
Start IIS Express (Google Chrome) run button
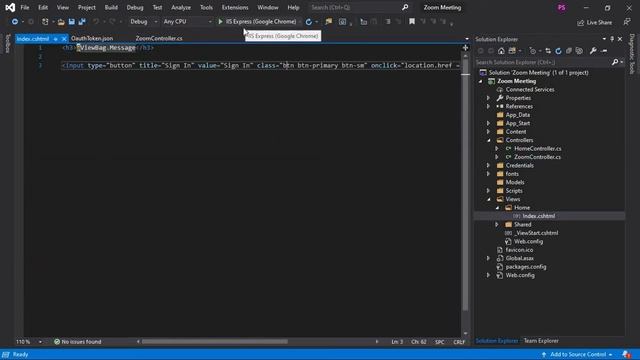click(x=257, y=22)
